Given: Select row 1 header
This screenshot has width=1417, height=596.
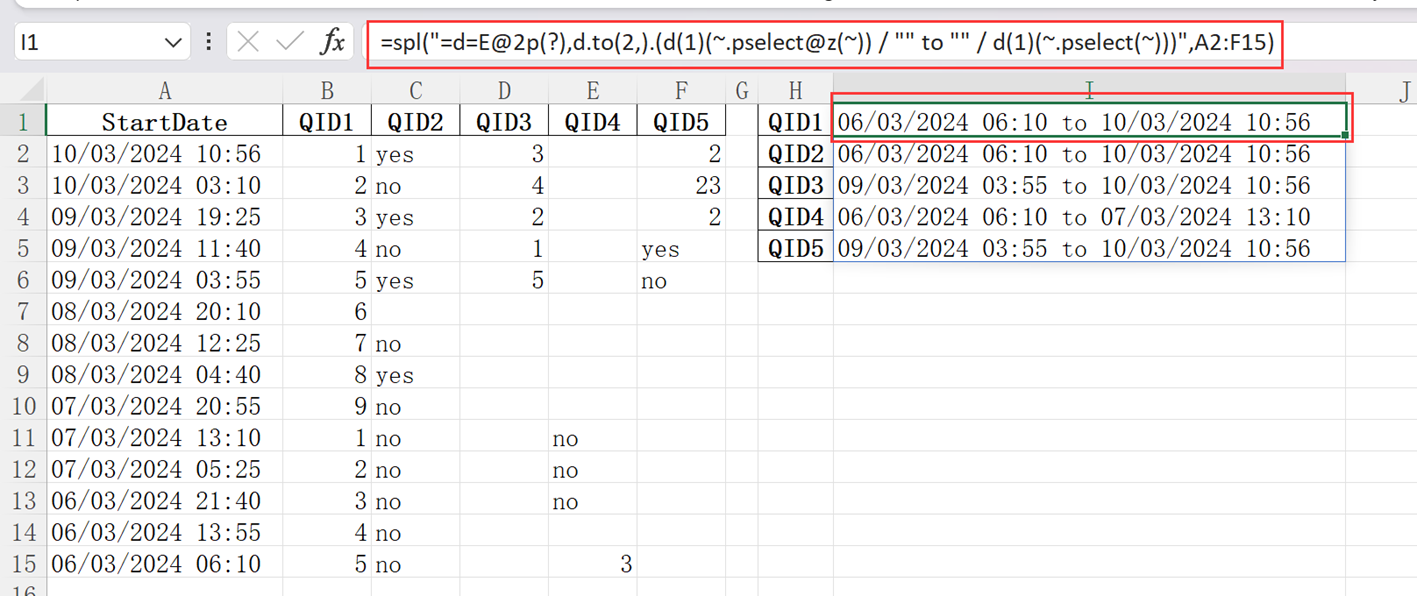Looking at the screenshot, I should 22,122.
